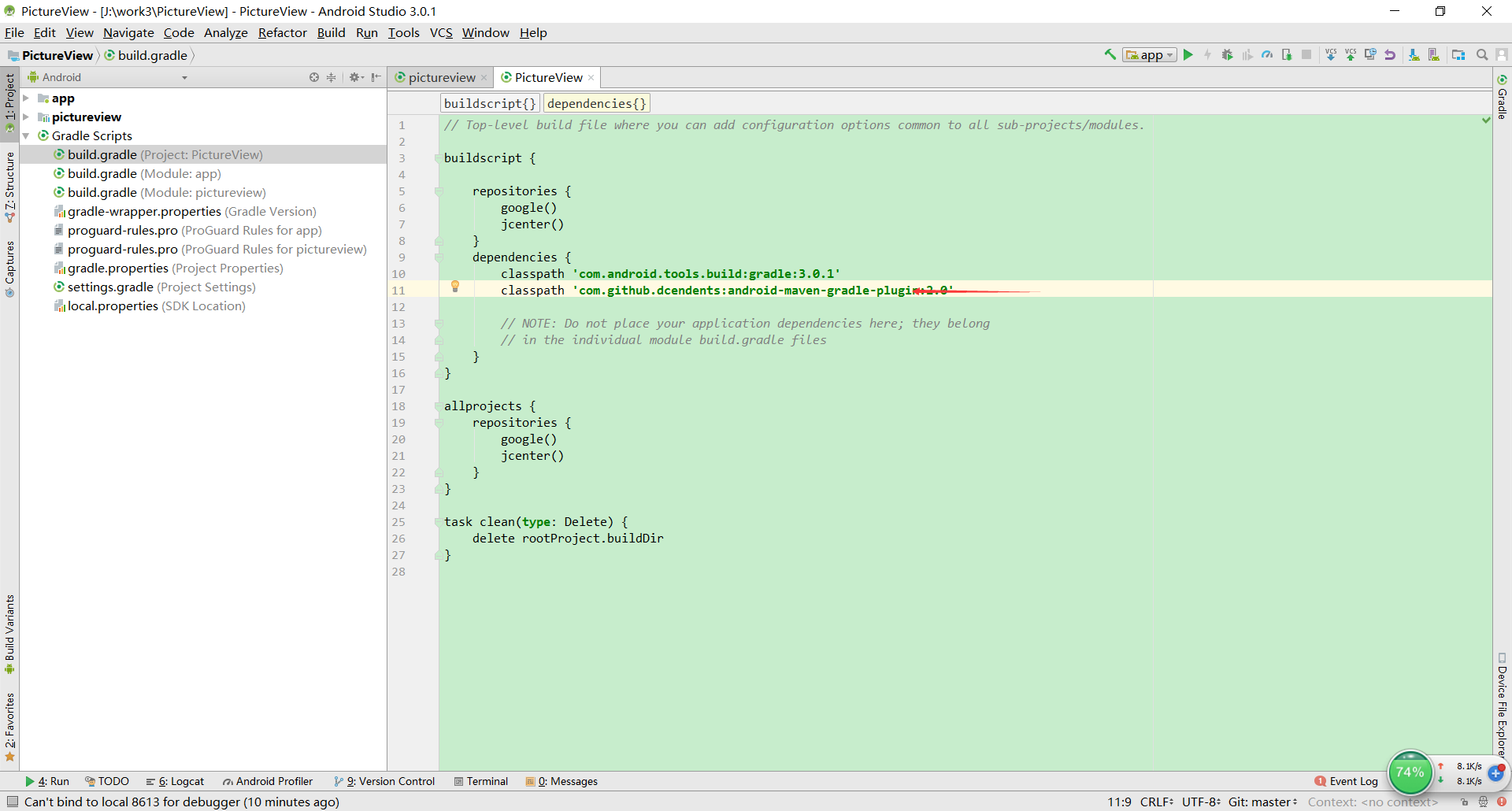Screen dimensions: 1512x811
Task: Click the intention light bulb on line 11
Action: pyautogui.click(x=455, y=287)
